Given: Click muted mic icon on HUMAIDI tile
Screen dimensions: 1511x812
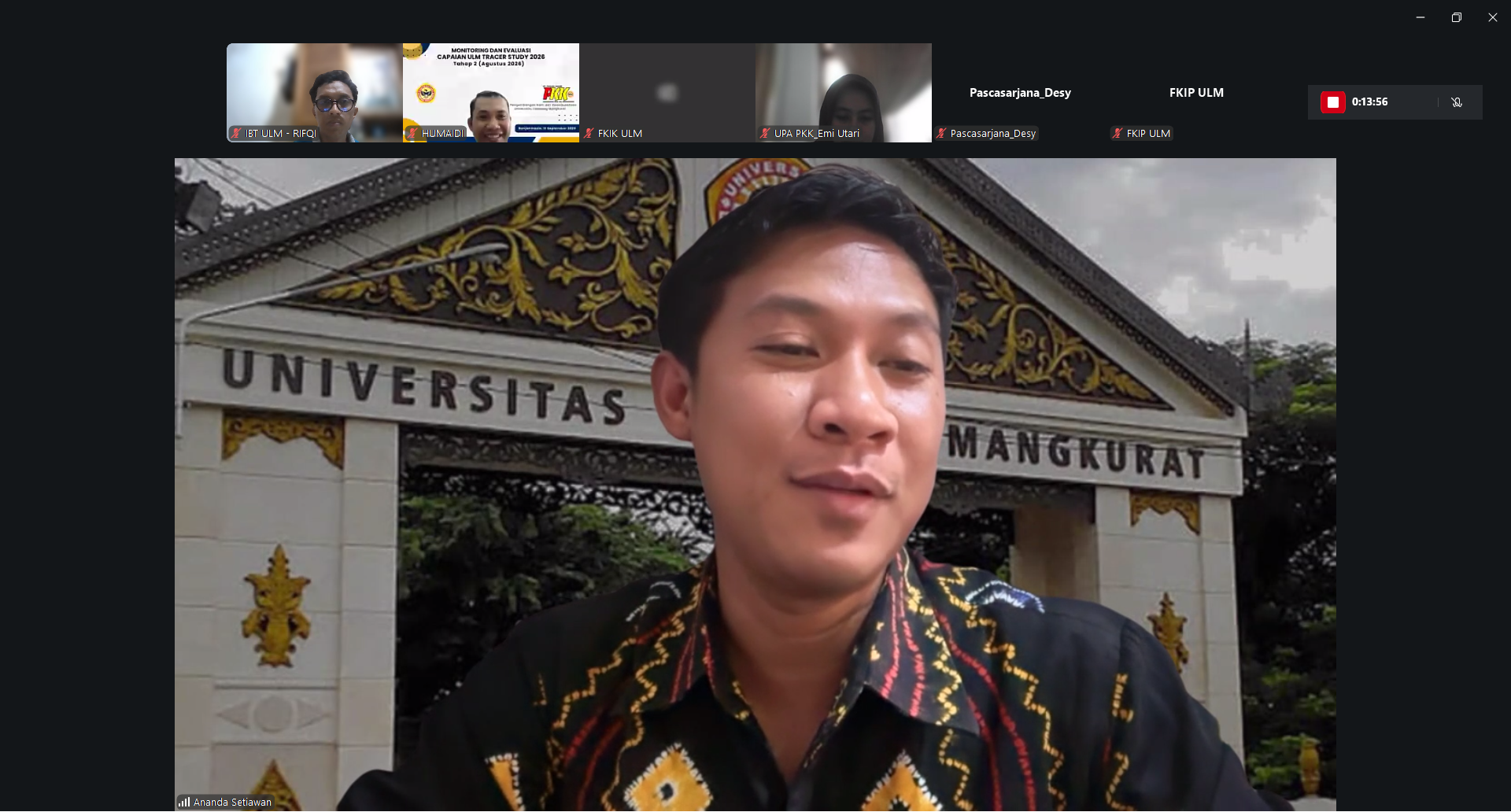Looking at the screenshot, I should [x=412, y=134].
